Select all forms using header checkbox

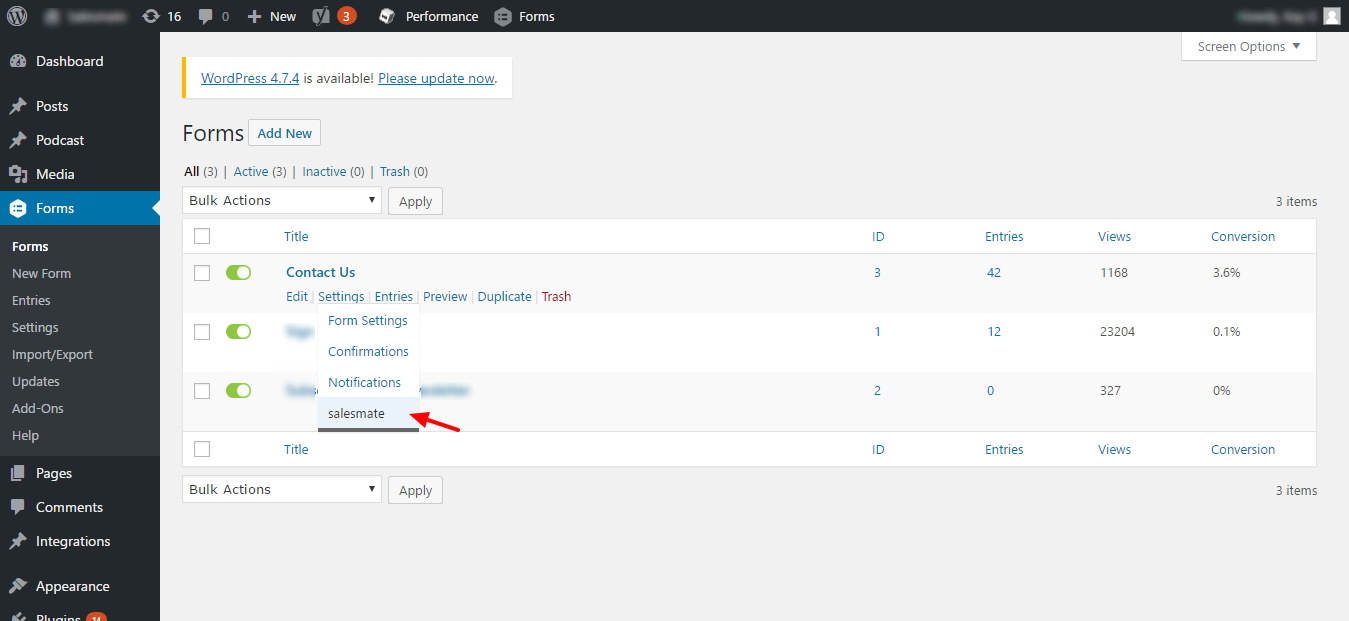[202, 236]
